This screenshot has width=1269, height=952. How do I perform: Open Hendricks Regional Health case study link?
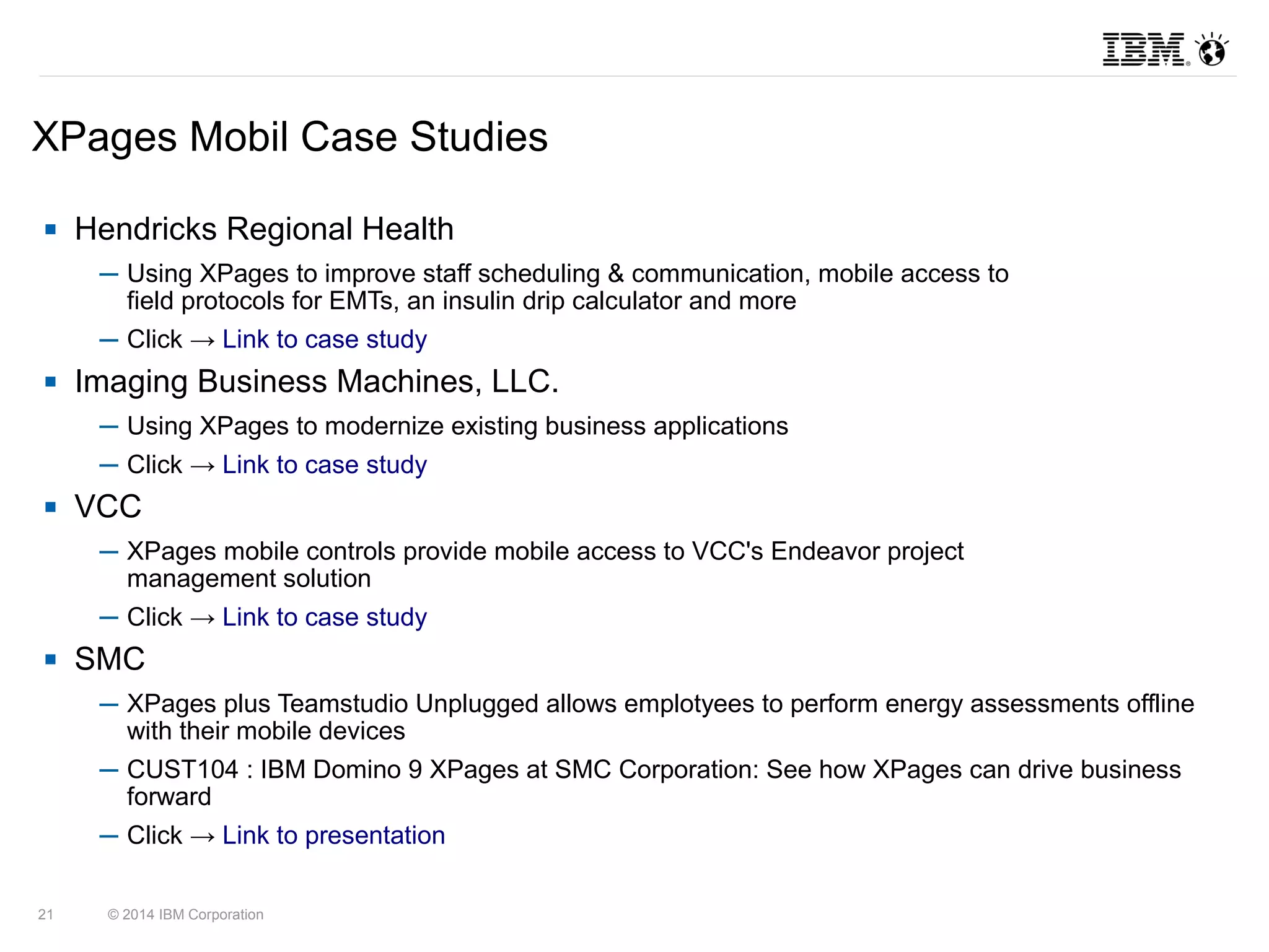pos(325,339)
